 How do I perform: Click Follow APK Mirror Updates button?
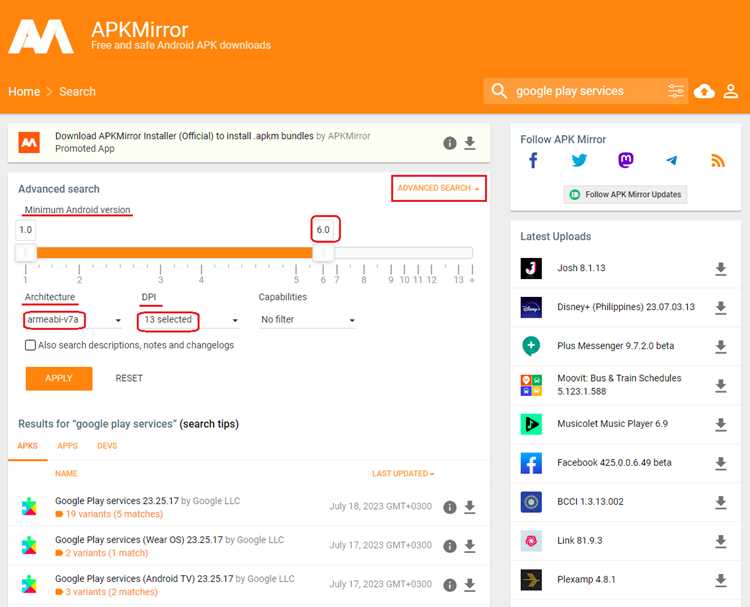coord(625,194)
